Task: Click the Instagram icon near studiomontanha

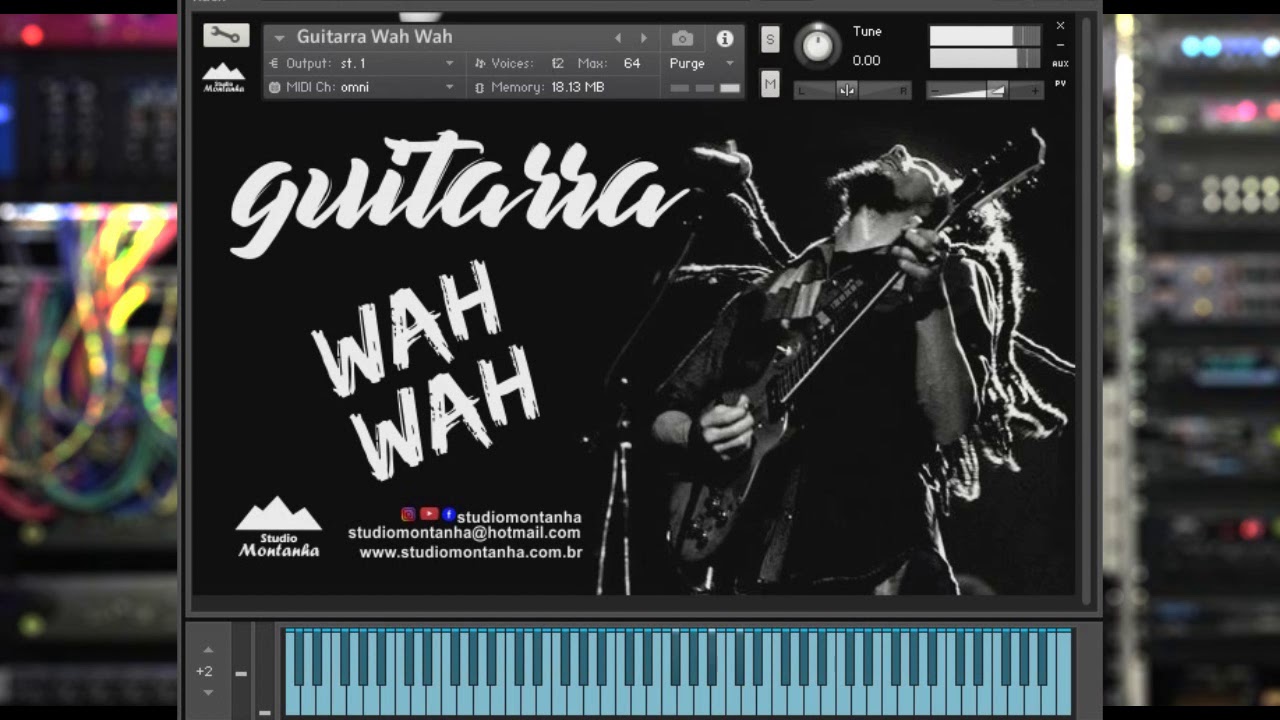Action: (408, 514)
